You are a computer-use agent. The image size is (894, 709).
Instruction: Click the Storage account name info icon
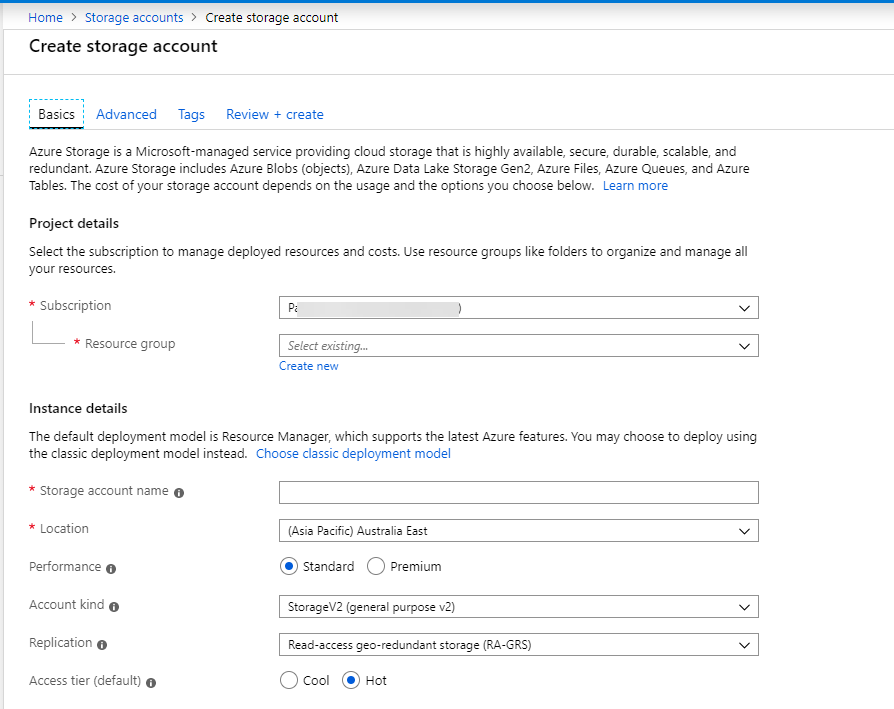[x=179, y=493]
